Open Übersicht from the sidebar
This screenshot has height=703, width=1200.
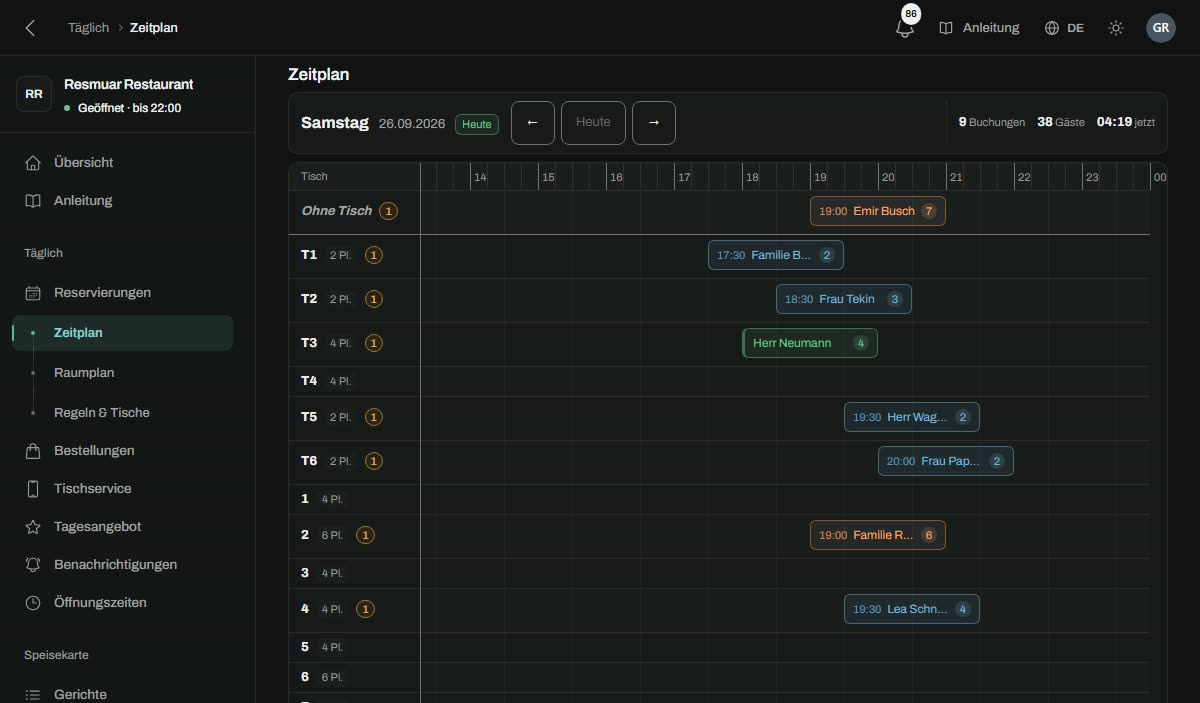click(x=122, y=162)
